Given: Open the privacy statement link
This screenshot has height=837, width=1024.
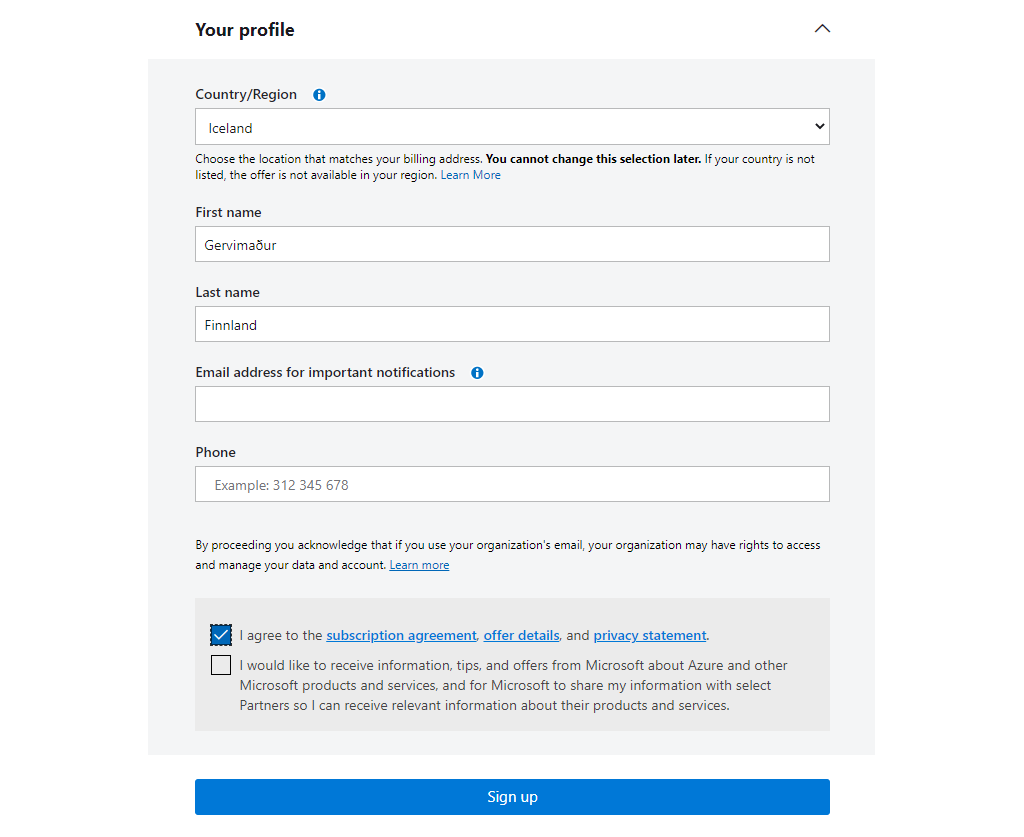Looking at the screenshot, I should click(x=650, y=635).
